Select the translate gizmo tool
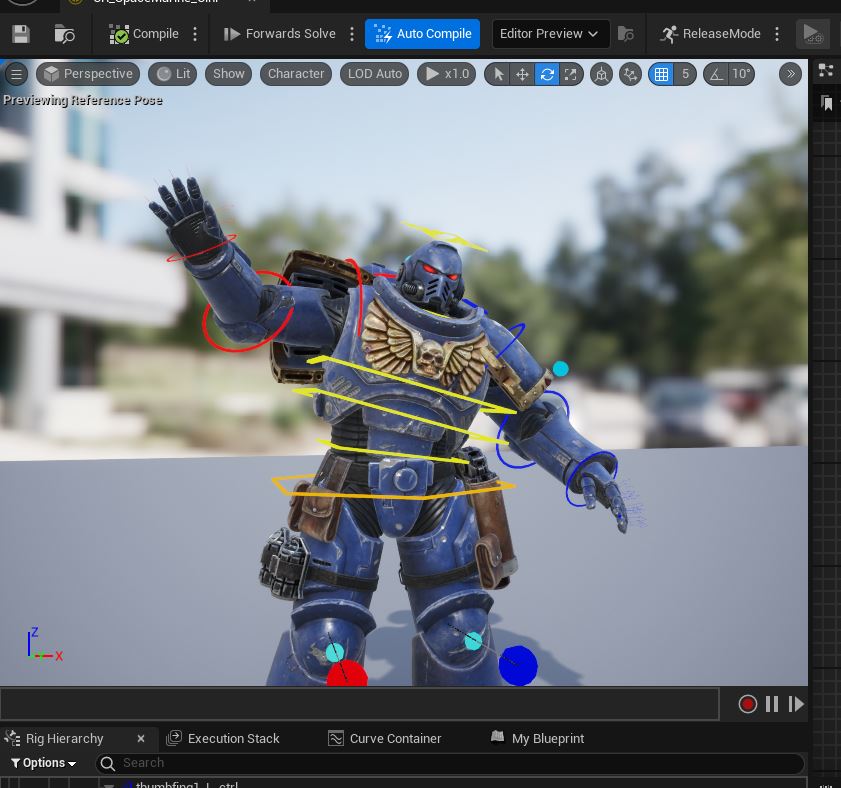 pos(522,74)
